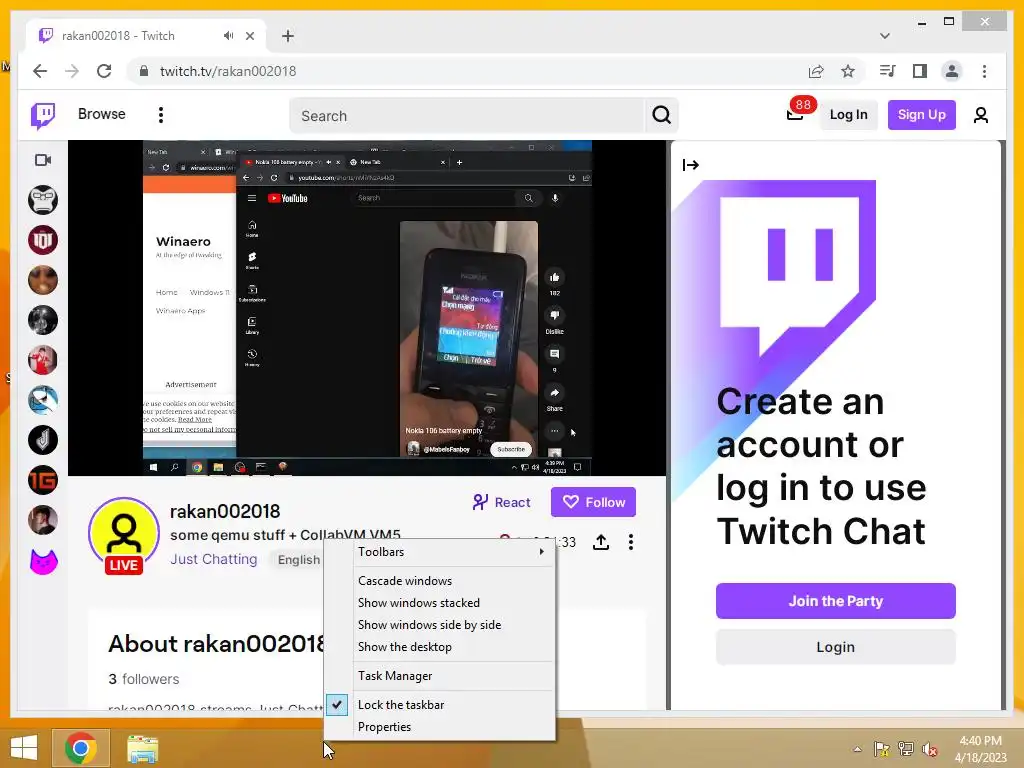Open the pink cat sidebar channel avatar
This screenshot has width=1024, height=768.
(x=43, y=561)
